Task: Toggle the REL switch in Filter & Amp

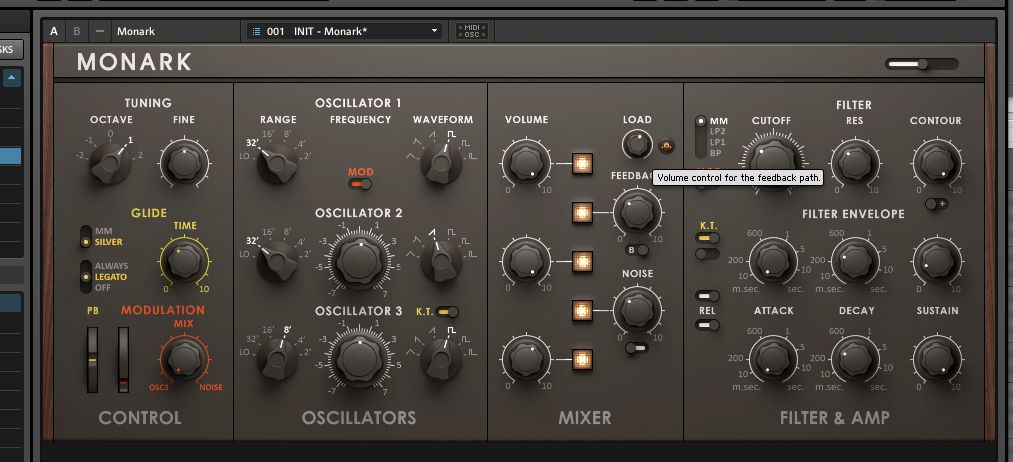Action: tap(707, 324)
